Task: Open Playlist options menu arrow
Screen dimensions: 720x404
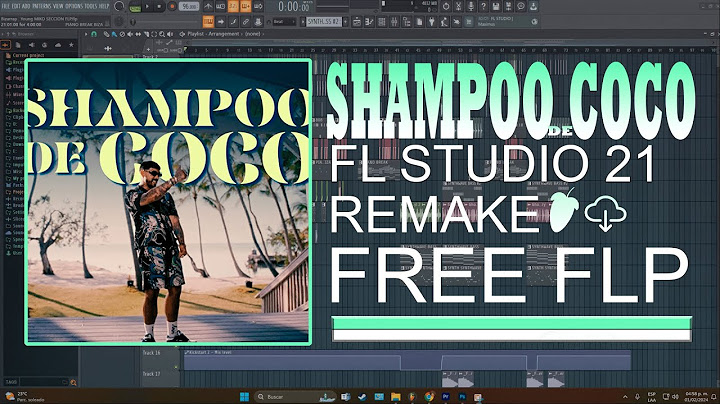Action: tap(86, 34)
